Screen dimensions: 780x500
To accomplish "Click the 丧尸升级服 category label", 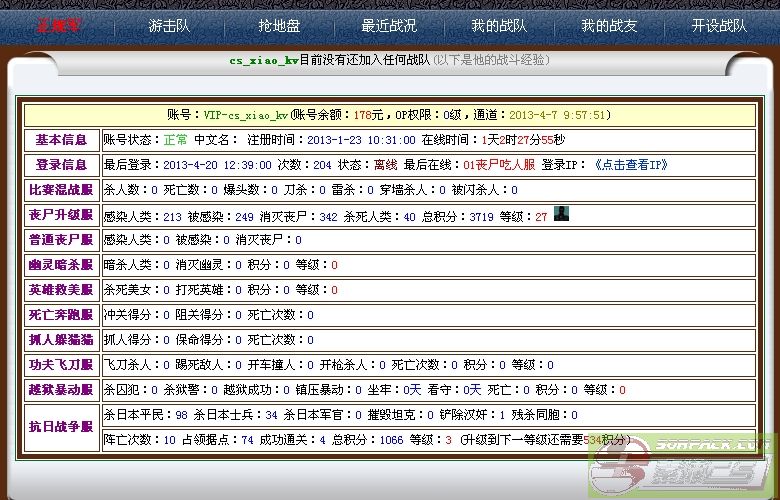I will [61, 215].
